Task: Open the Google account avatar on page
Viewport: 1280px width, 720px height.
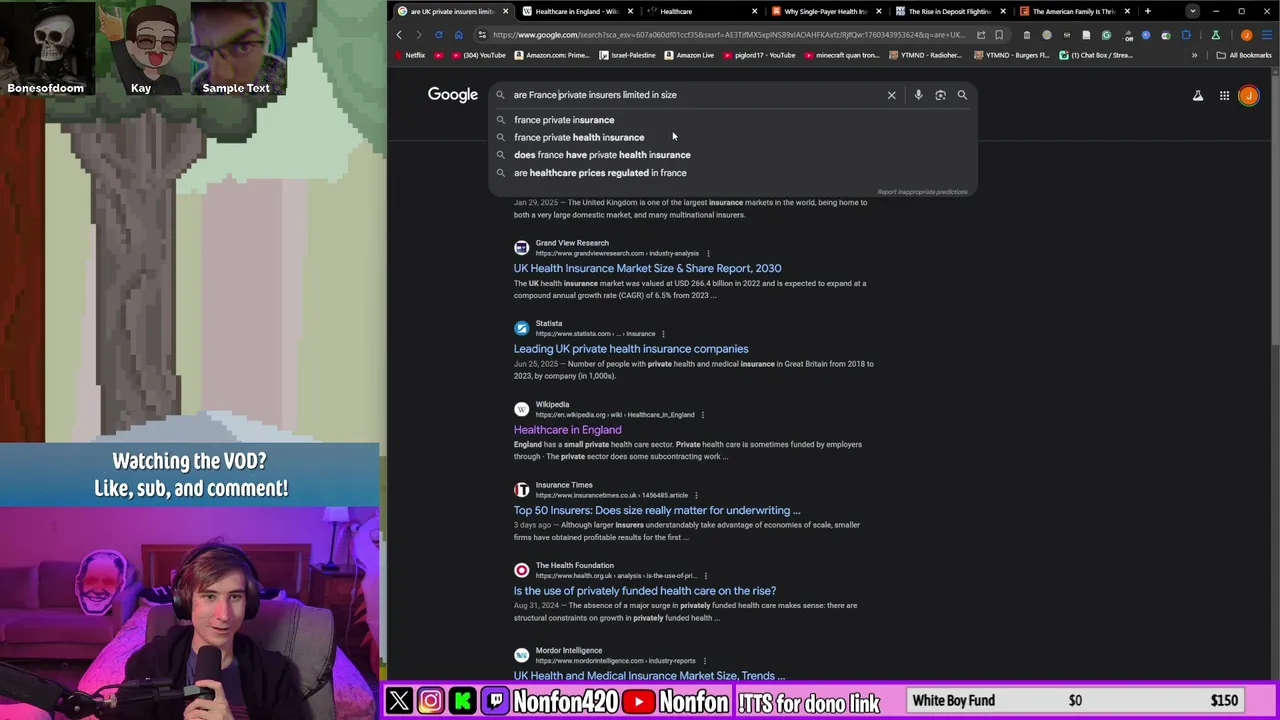Action: click(1249, 96)
